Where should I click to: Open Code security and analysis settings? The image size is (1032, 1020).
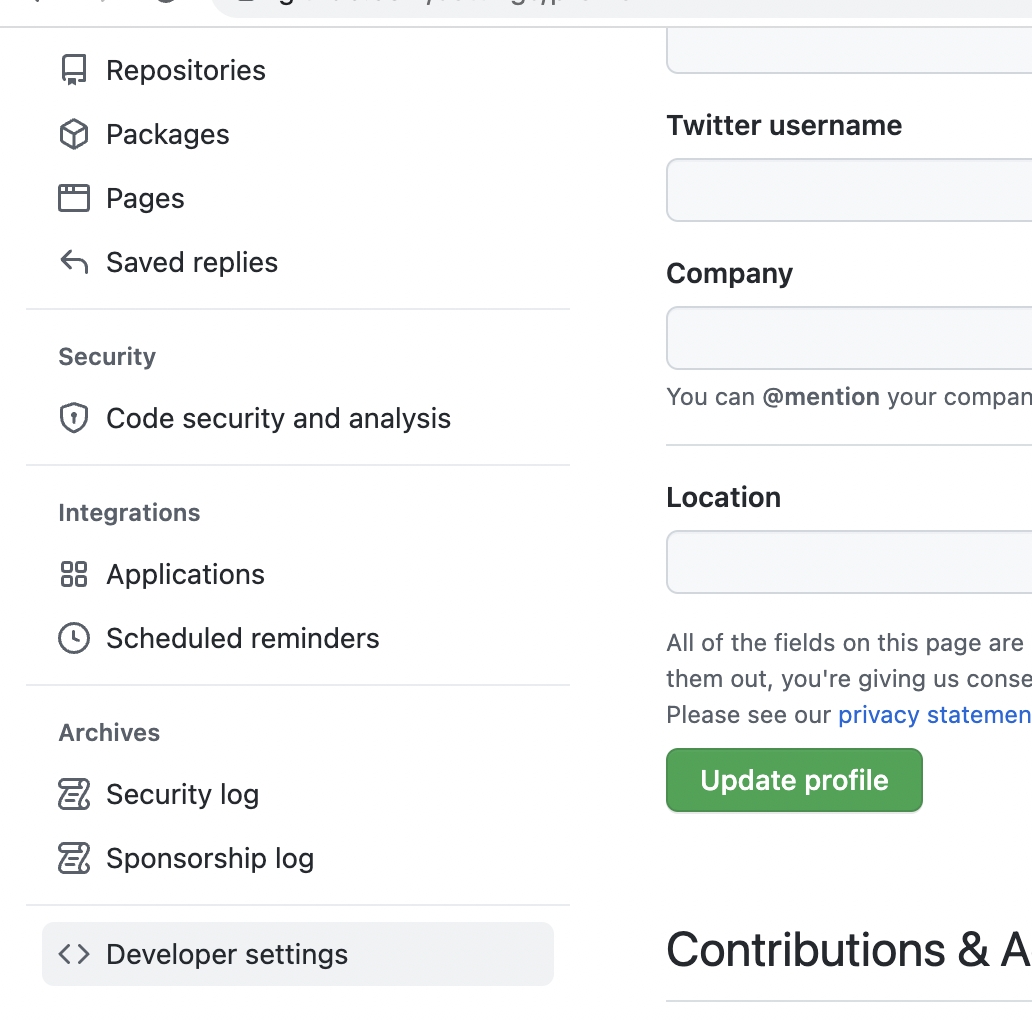278,418
